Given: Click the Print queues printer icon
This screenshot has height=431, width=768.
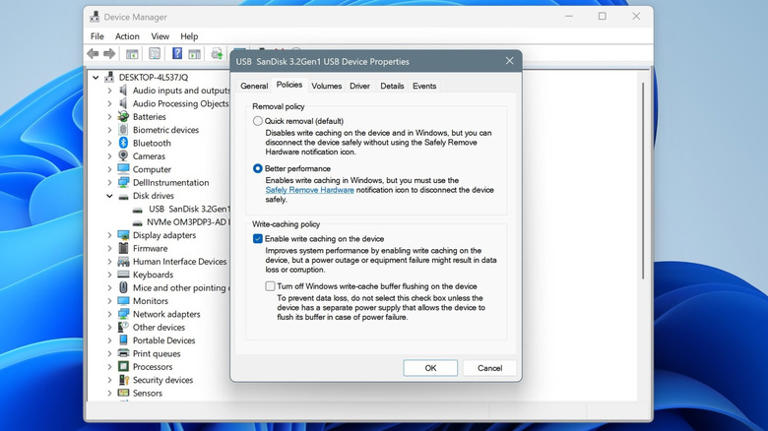Looking at the screenshot, I should pos(123,353).
